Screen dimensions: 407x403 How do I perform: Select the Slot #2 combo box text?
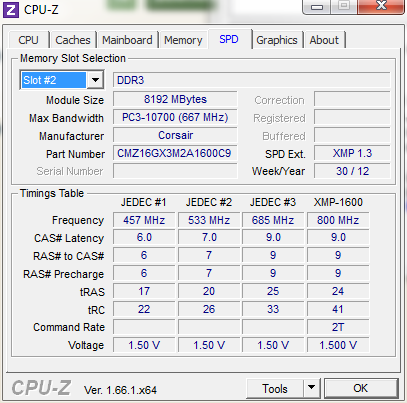[x=53, y=80]
